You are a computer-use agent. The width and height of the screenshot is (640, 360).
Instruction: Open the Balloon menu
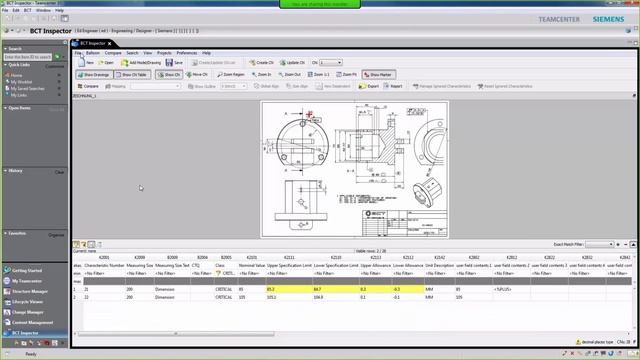[x=93, y=53]
